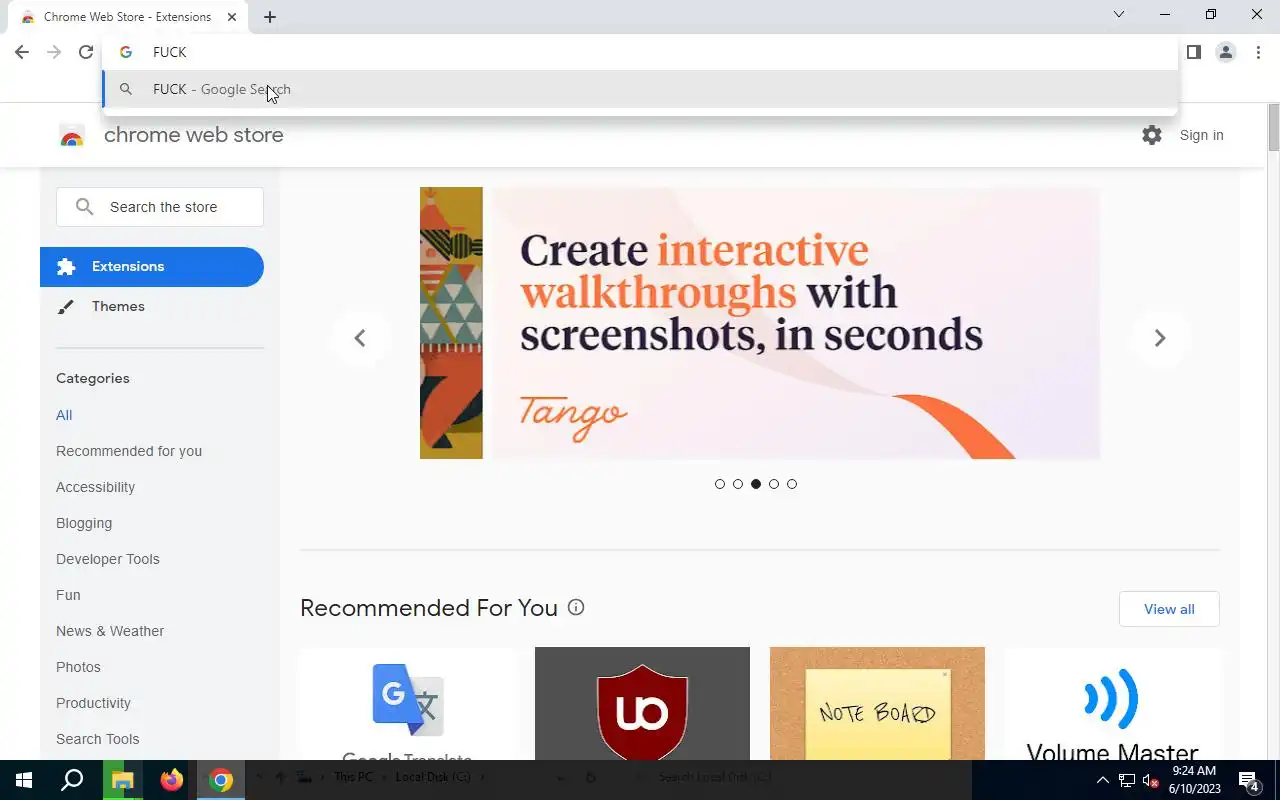Viewport: 1280px width, 800px height.
Task: Open a new tab with the plus button
Action: [x=270, y=17]
